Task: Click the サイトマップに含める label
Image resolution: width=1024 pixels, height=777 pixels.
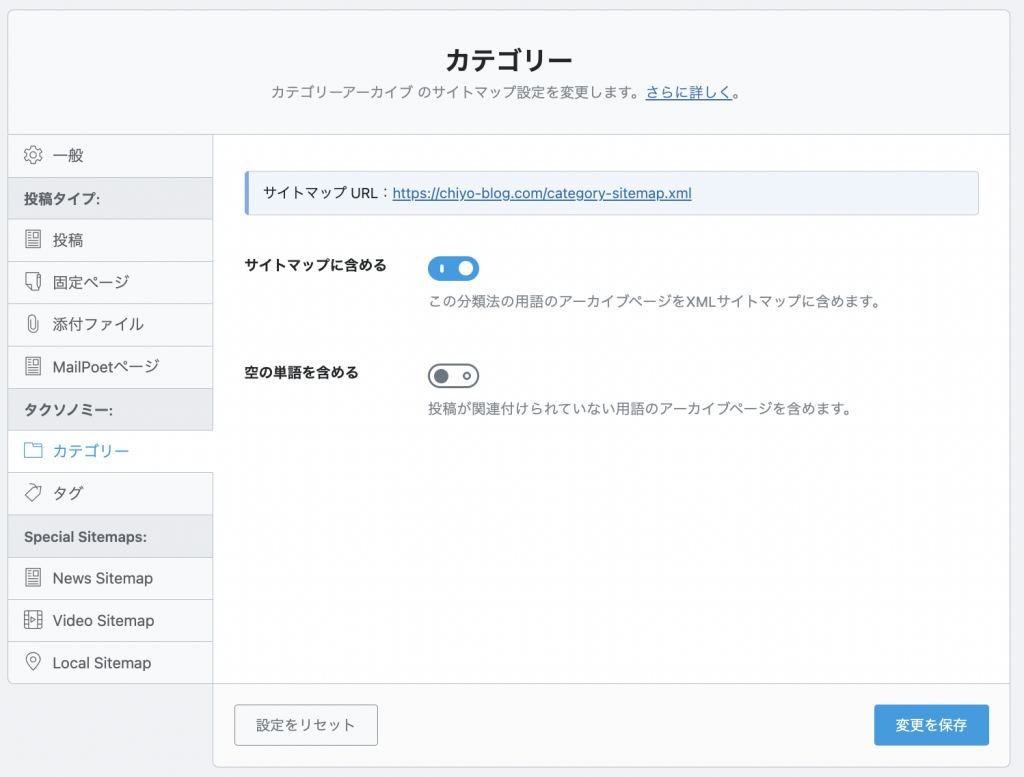Action: tap(315, 265)
